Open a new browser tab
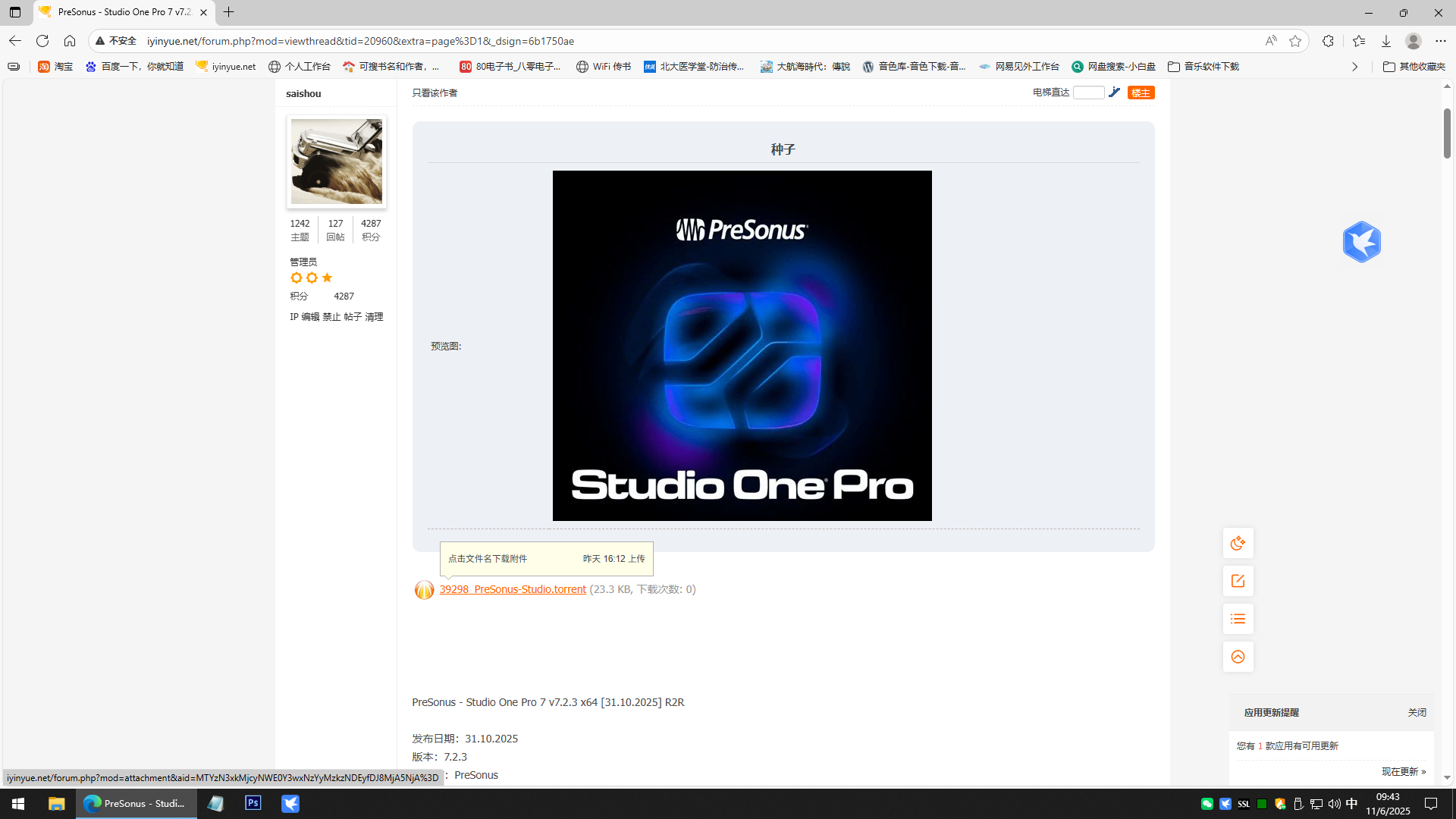 pyautogui.click(x=228, y=12)
